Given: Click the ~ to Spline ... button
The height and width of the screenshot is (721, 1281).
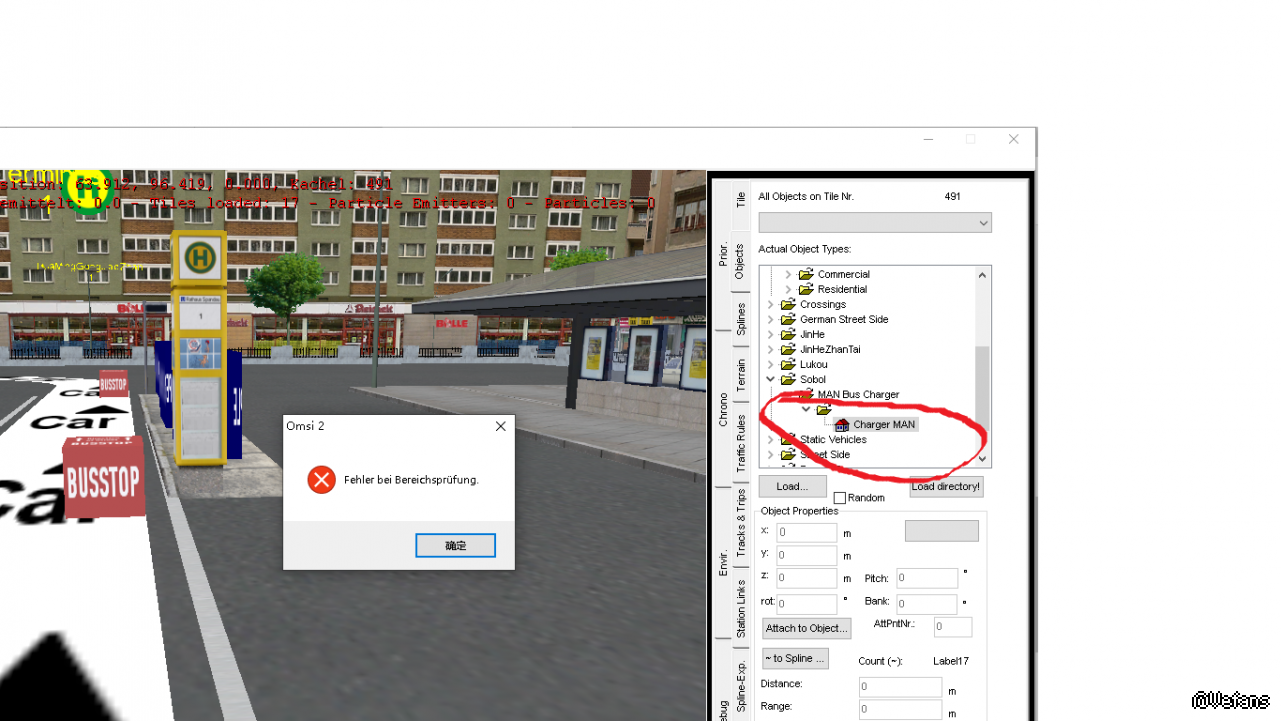Looking at the screenshot, I should coord(795,658).
